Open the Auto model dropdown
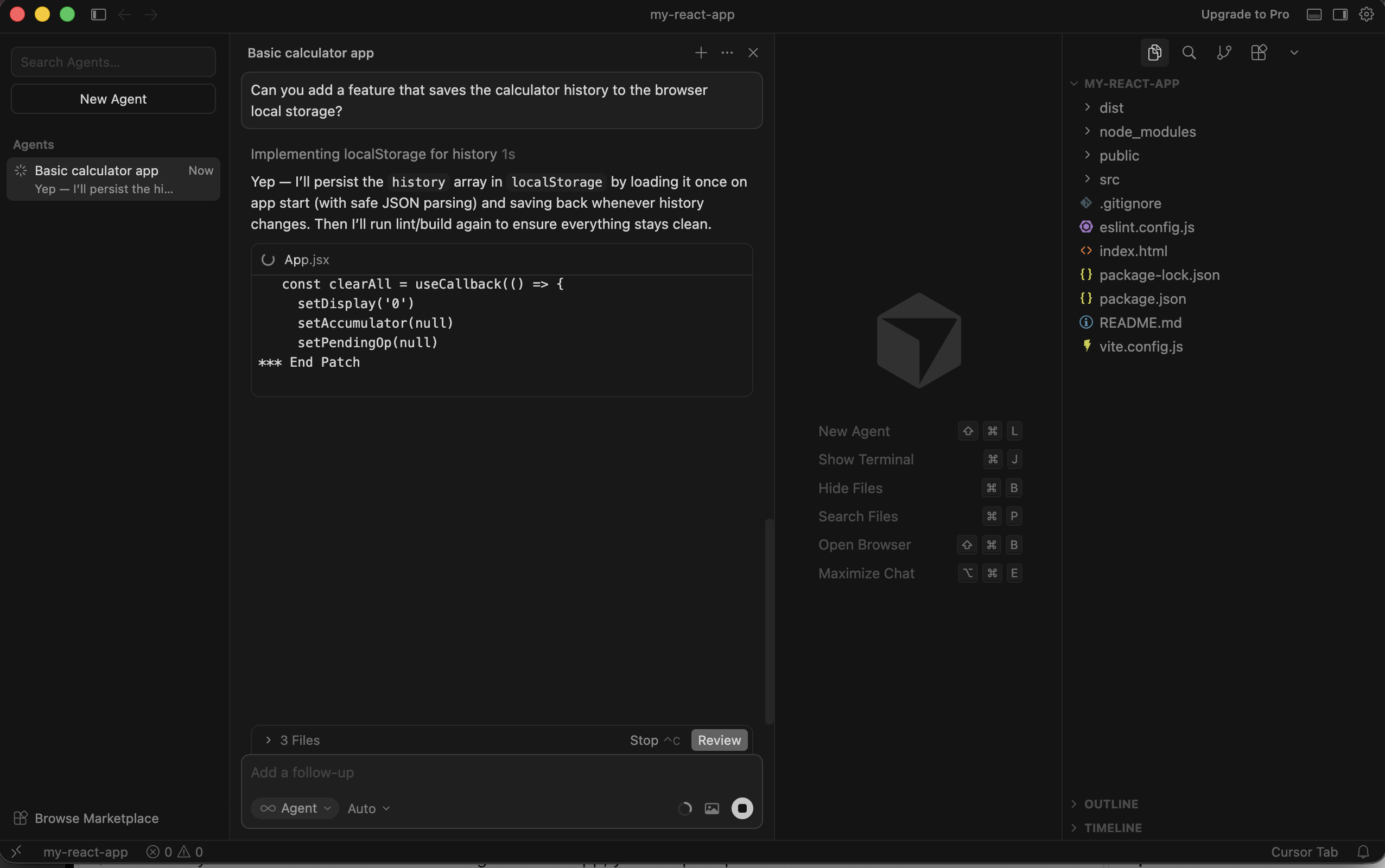Viewport: 1385px width, 868px height. (x=367, y=808)
